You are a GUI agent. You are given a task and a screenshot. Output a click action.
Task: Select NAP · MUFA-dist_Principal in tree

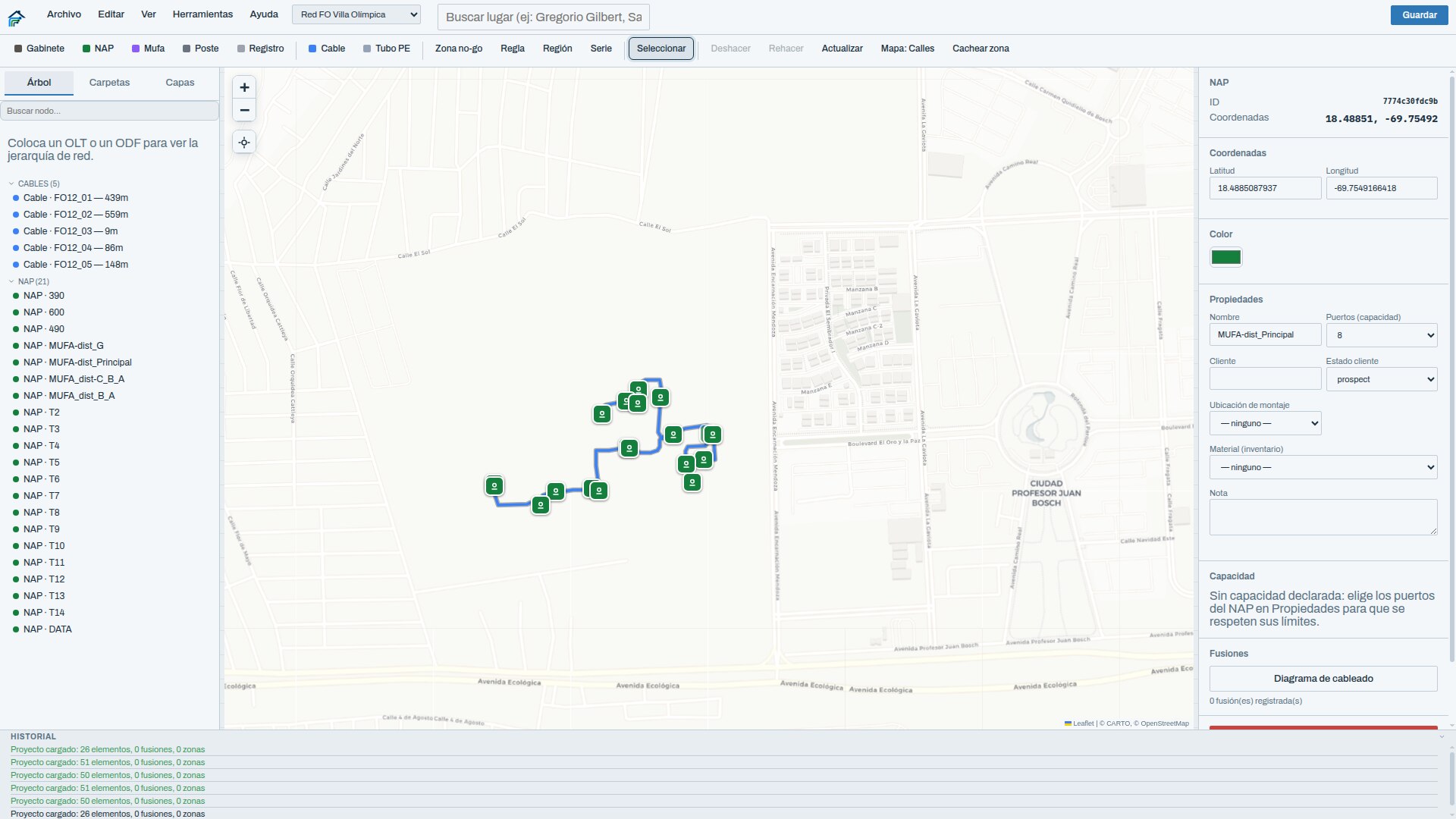point(77,362)
